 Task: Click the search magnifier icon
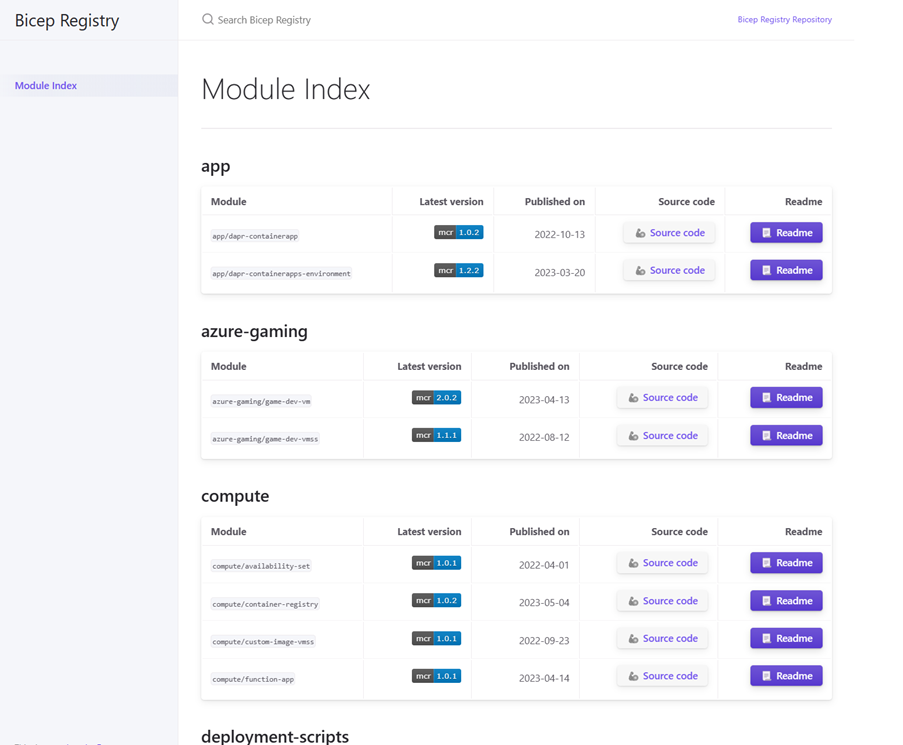click(207, 20)
